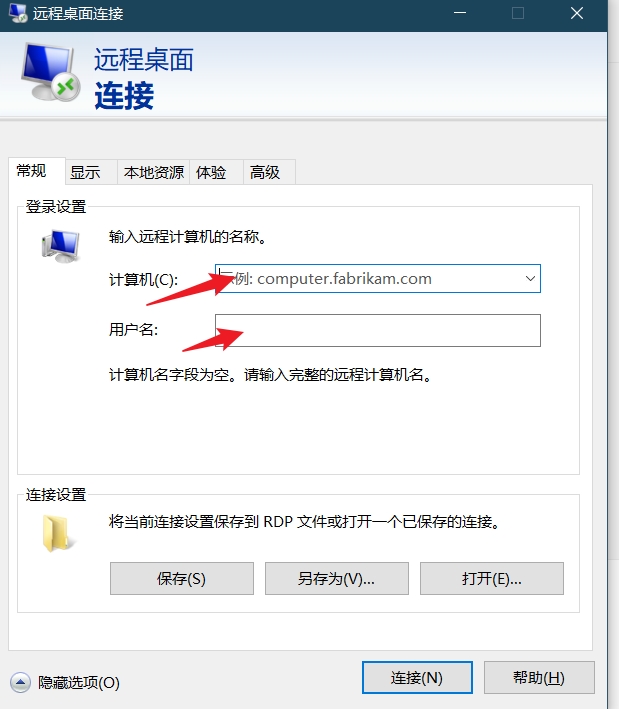Click into the 用户名 text field

pyautogui.click(x=378, y=330)
